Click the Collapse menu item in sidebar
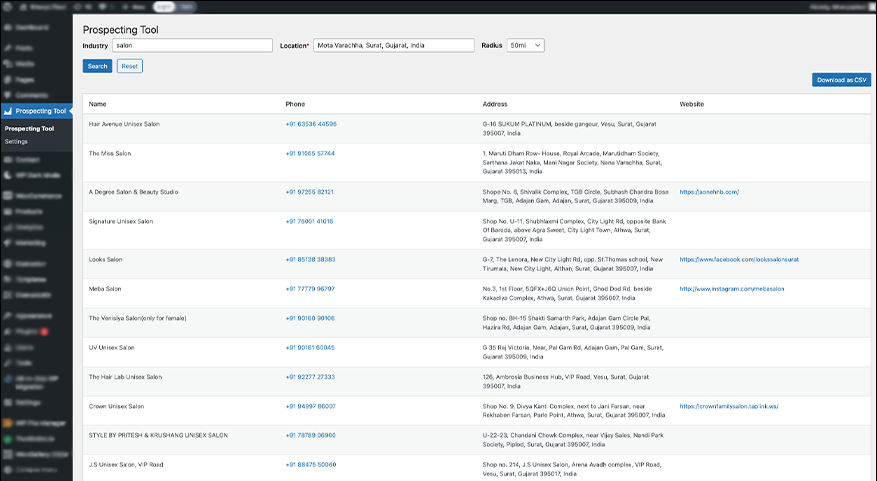 tap(37, 470)
